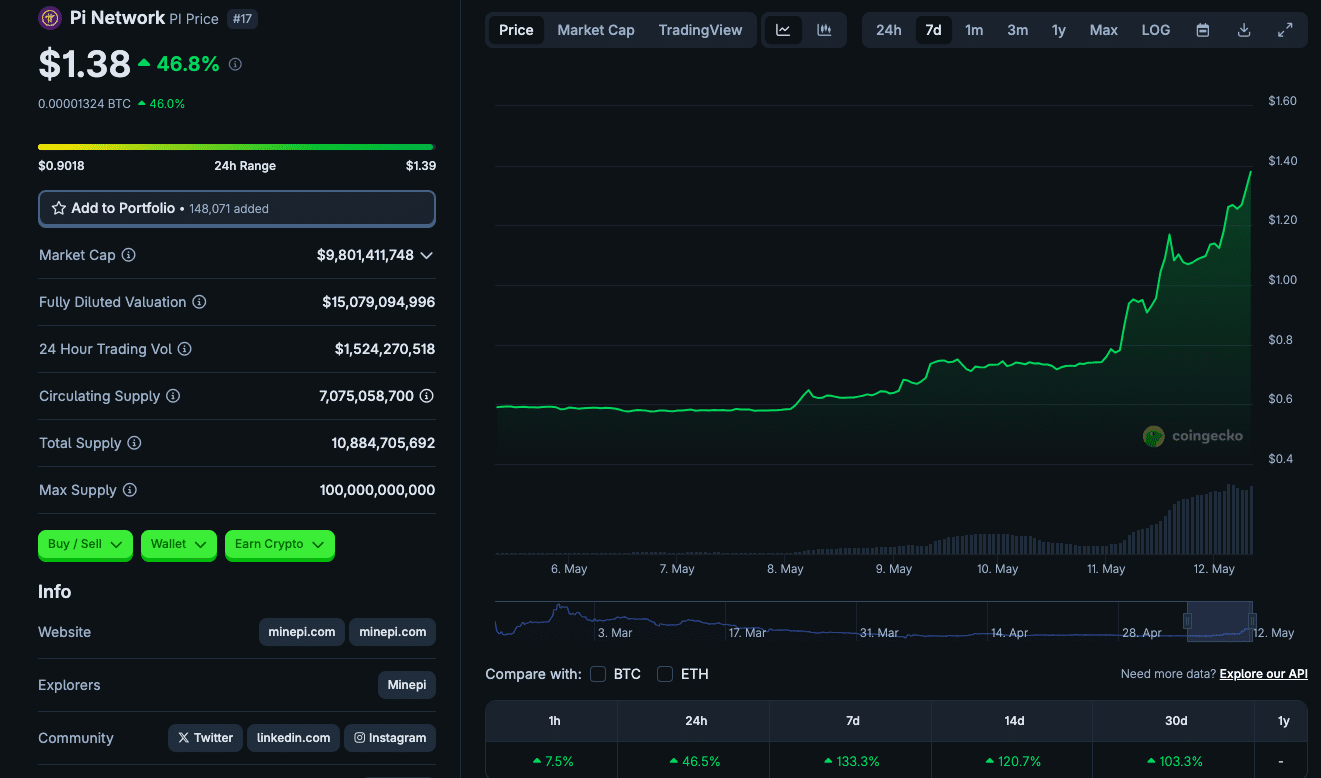Click the 100,000,000,000 max supply value
Image resolution: width=1321 pixels, height=778 pixels.
[378, 490]
